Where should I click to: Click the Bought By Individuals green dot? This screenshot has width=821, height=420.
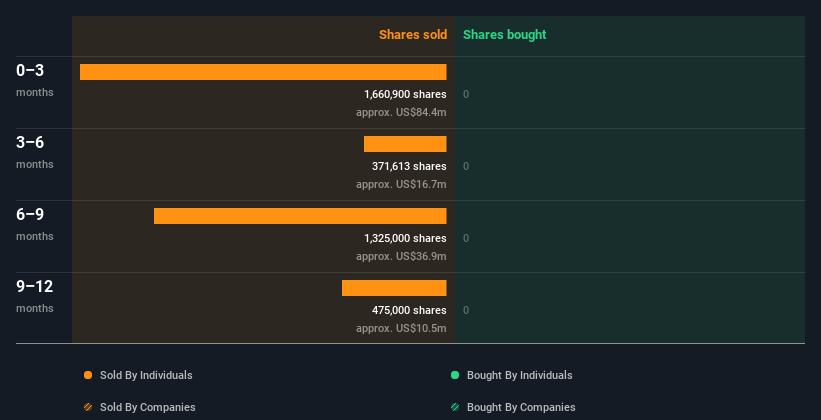tap(455, 375)
